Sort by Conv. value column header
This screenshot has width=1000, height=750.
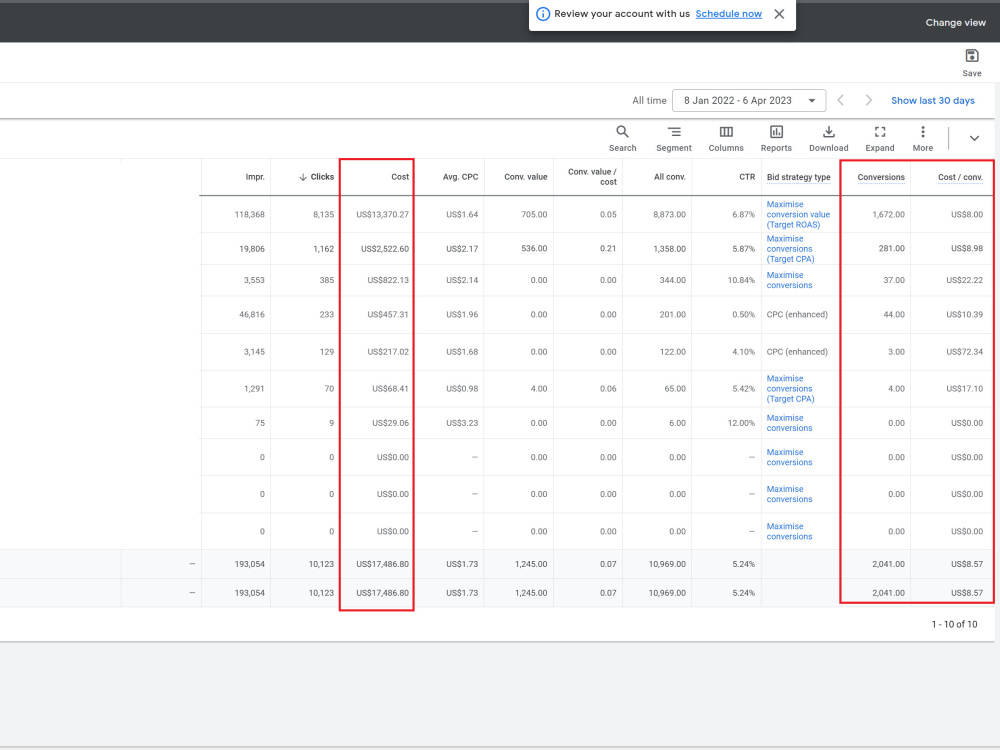[x=526, y=177]
